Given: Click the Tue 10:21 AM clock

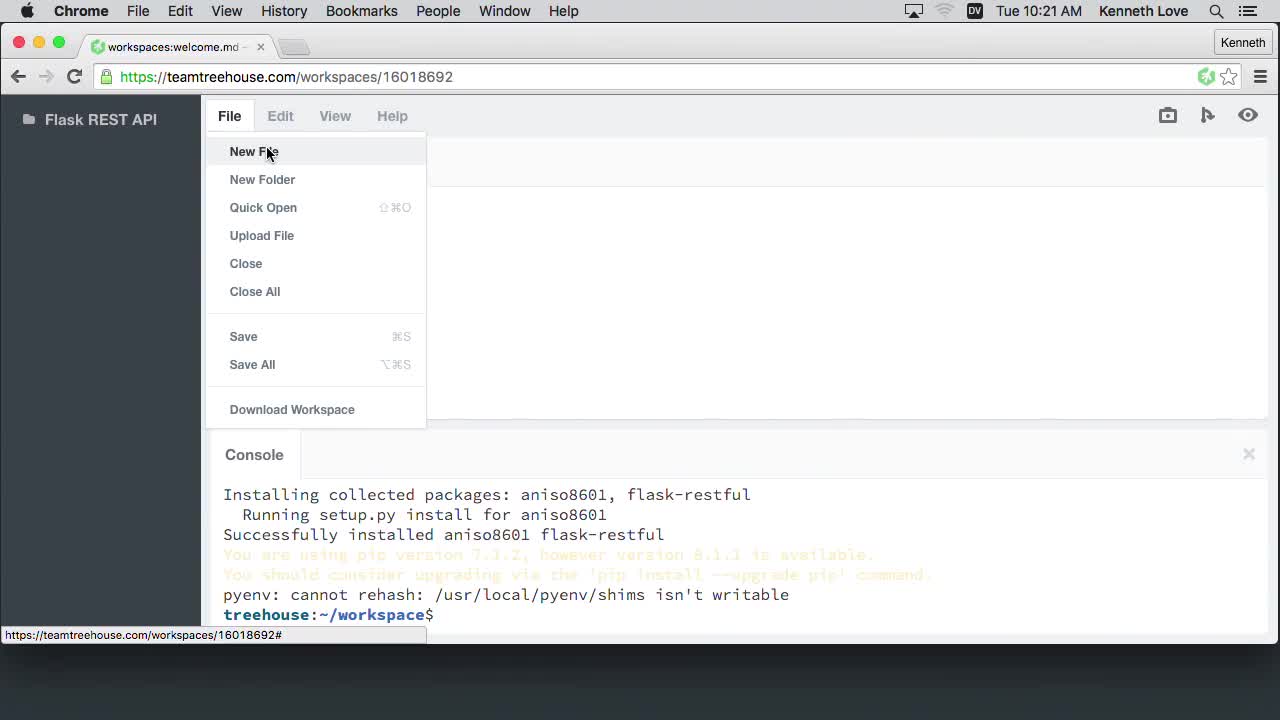Looking at the screenshot, I should point(1039,11).
